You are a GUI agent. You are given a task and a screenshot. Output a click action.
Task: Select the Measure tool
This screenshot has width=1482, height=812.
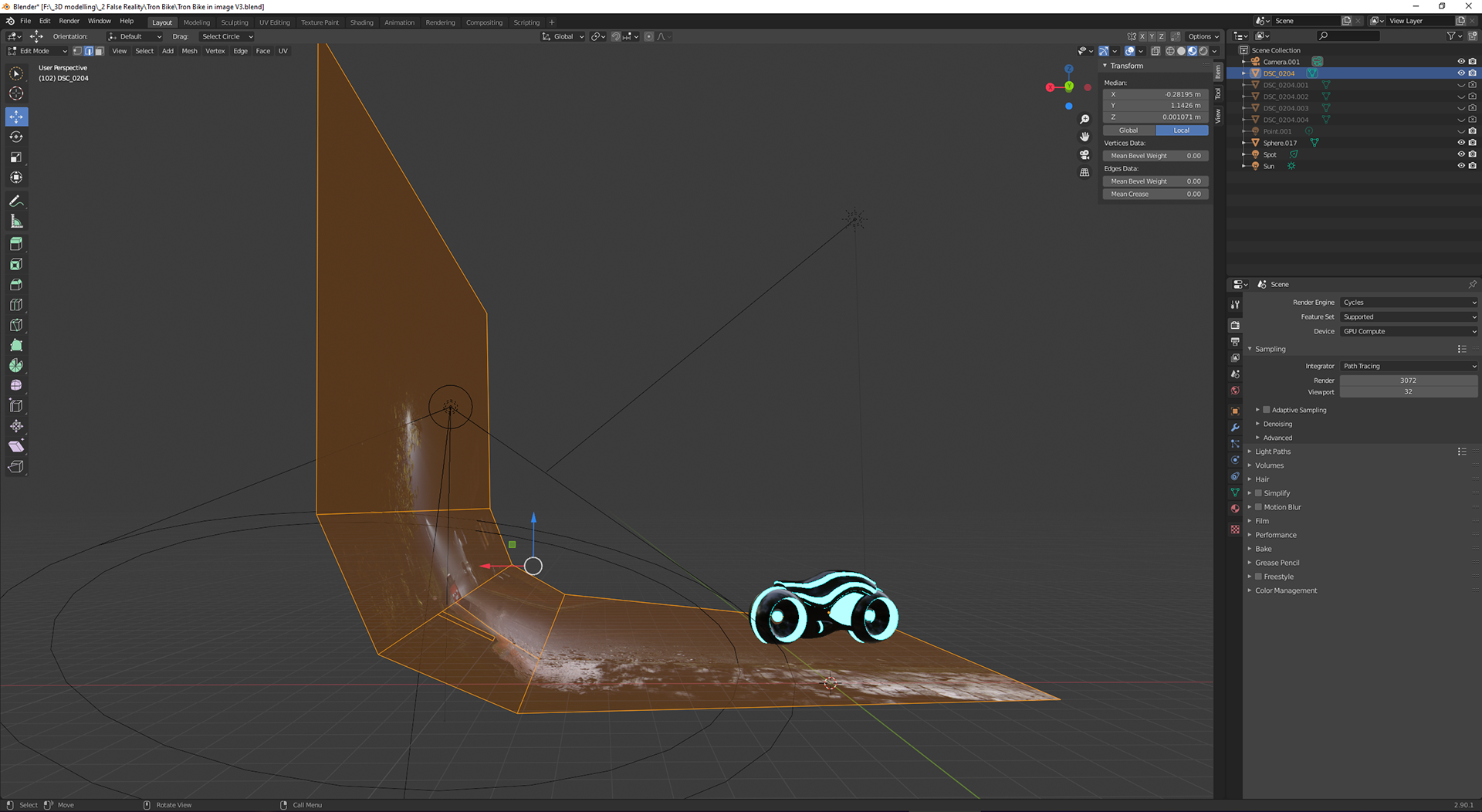[16, 222]
